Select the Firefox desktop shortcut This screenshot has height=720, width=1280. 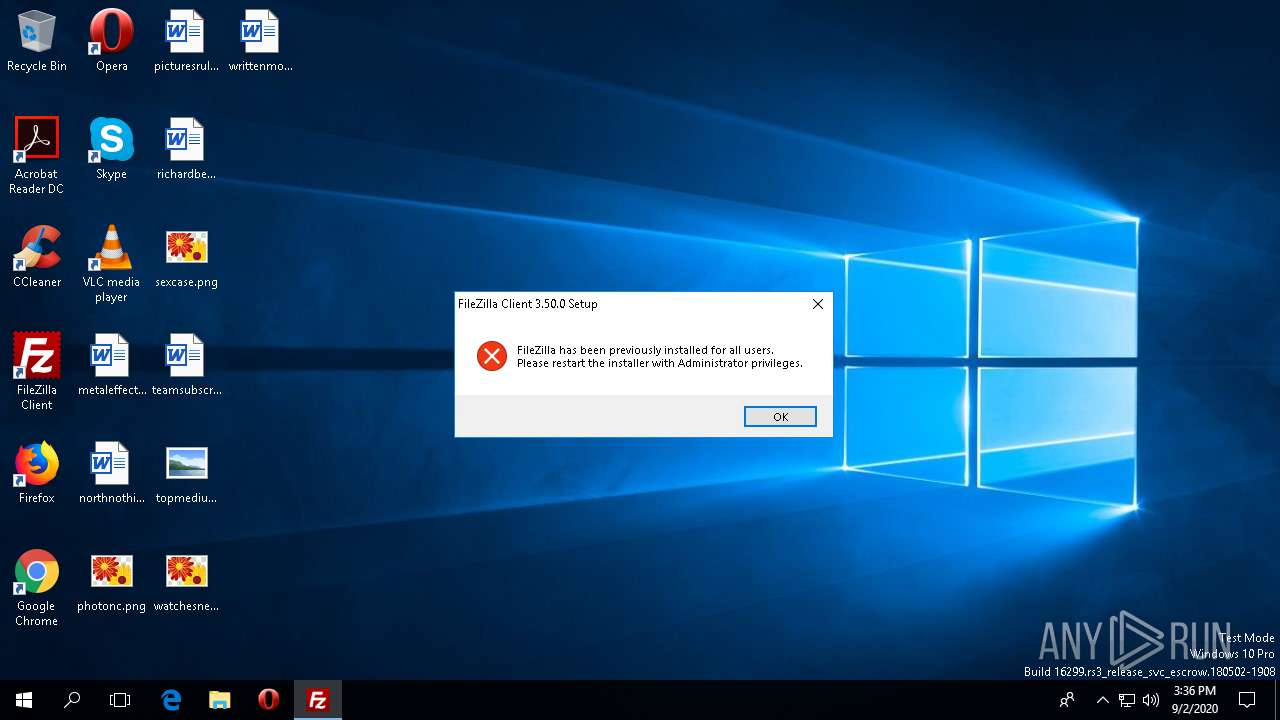pos(37,473)
